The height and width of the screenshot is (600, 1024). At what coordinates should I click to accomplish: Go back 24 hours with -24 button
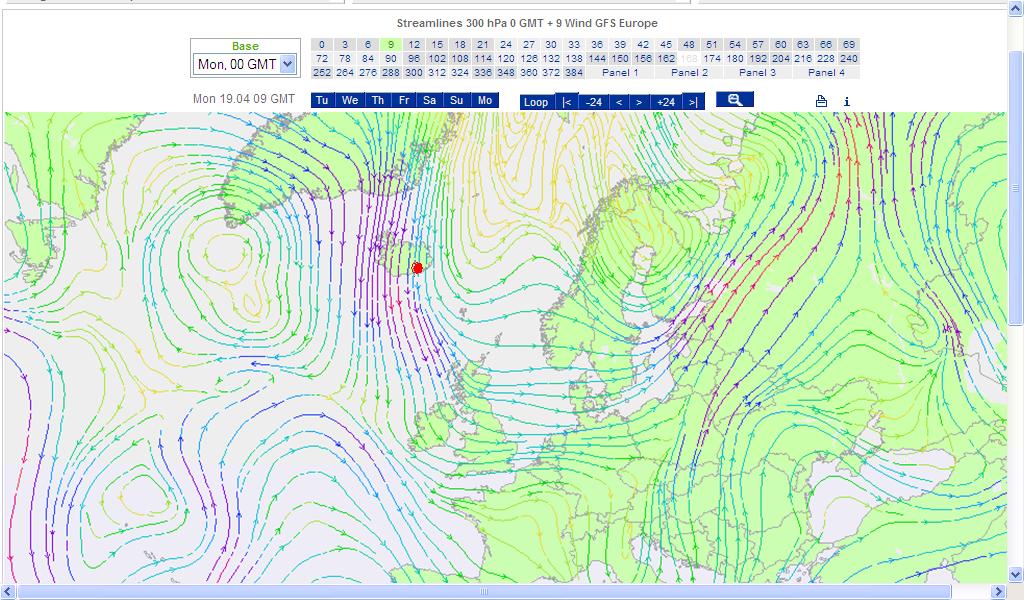pos(594,101)
